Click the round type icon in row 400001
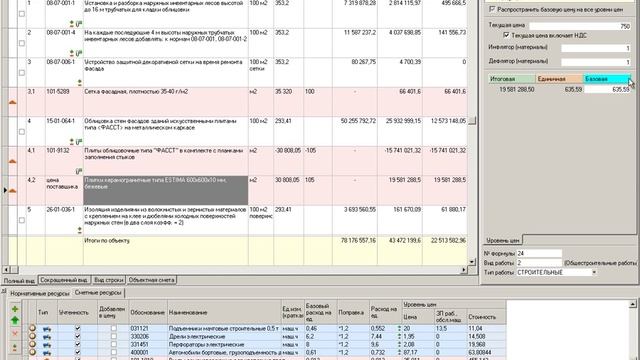The height and width of the screenshot is (360, 640). (33, 352)
